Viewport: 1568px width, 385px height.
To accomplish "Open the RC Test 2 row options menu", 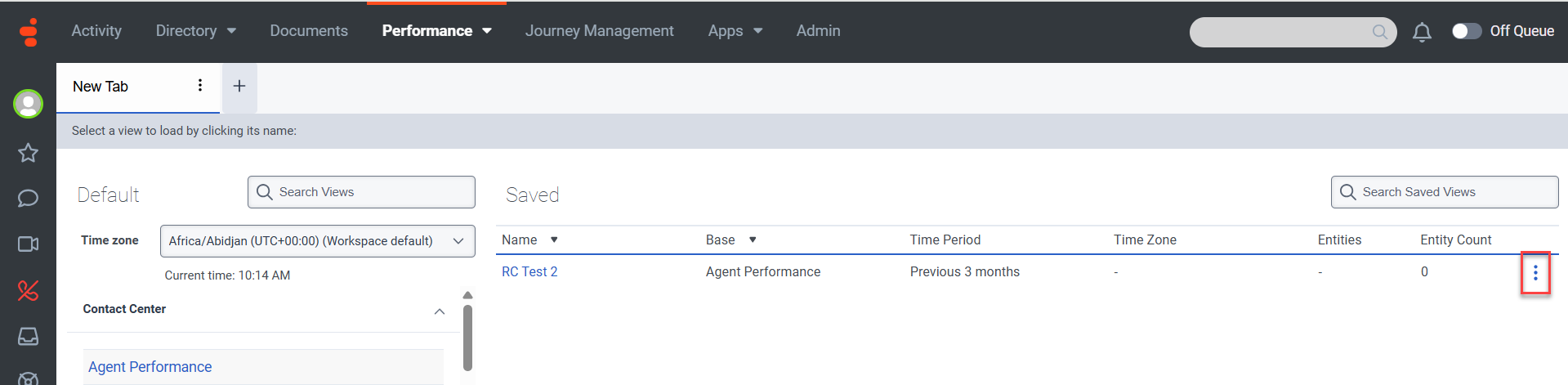I will [1535, 273].
